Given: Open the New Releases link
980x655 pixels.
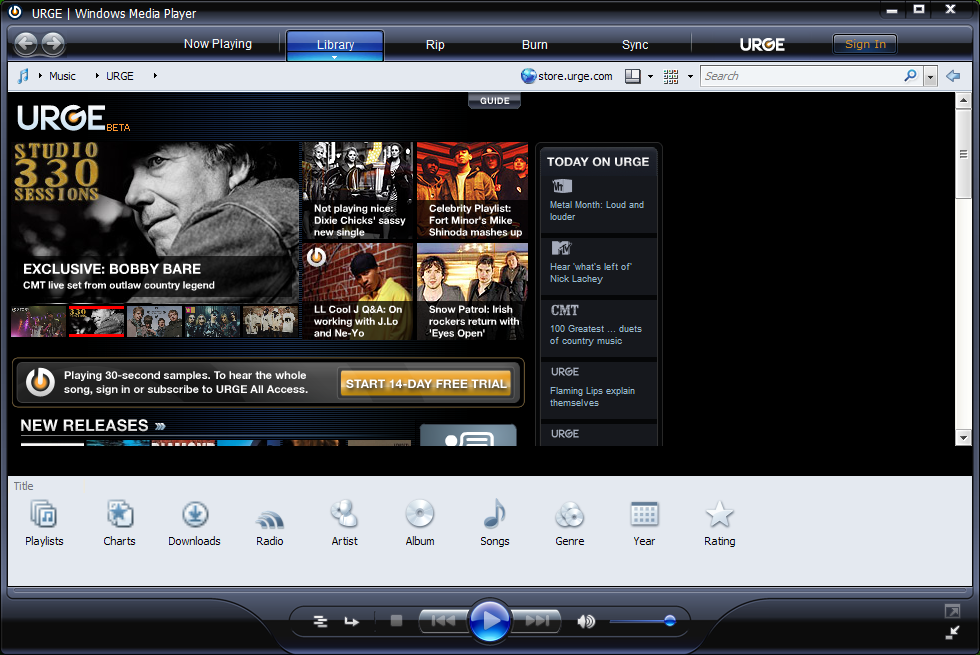Looking at the screenshot, I should (x=92, y=426).
